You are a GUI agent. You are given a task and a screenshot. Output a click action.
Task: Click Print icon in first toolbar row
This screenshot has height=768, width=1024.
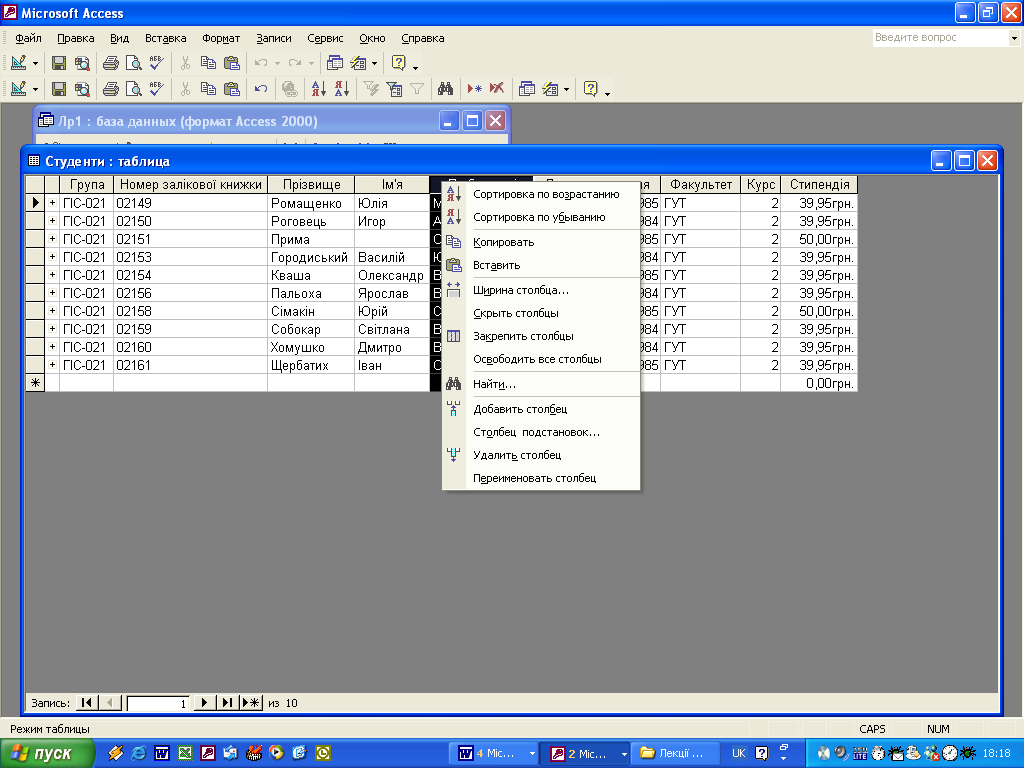coord(110,63)
